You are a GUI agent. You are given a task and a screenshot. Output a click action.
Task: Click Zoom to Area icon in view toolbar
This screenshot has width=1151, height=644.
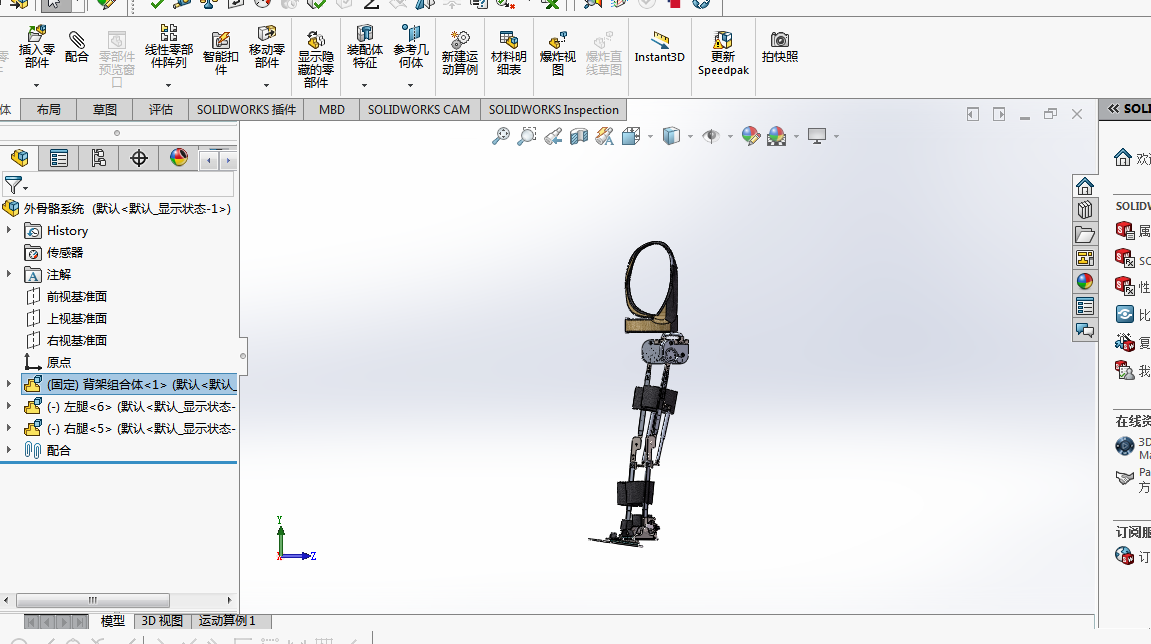tap(526, 136)
